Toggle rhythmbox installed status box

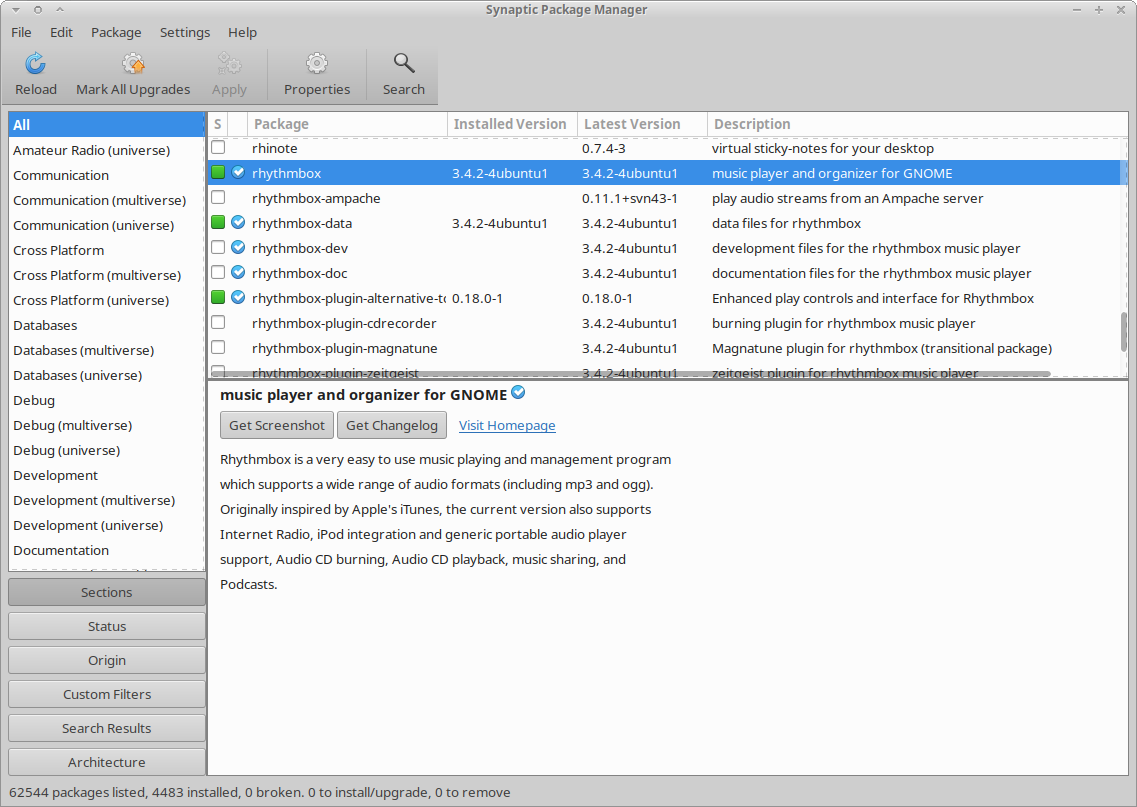click(218, 173)
